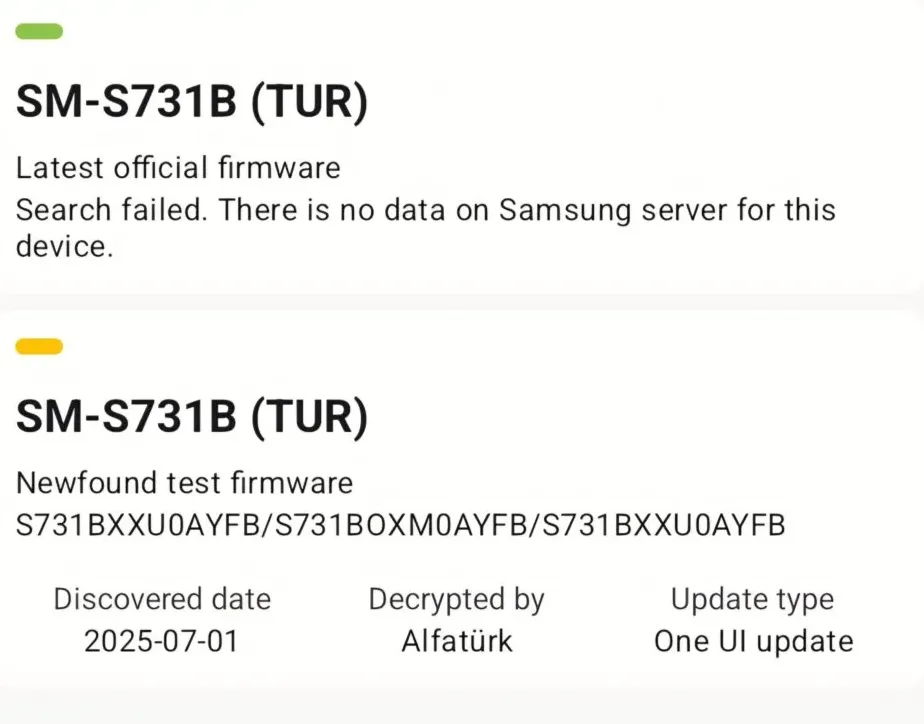
Task: Click the yellow progress pill above the heading
Action: (38, 346)
